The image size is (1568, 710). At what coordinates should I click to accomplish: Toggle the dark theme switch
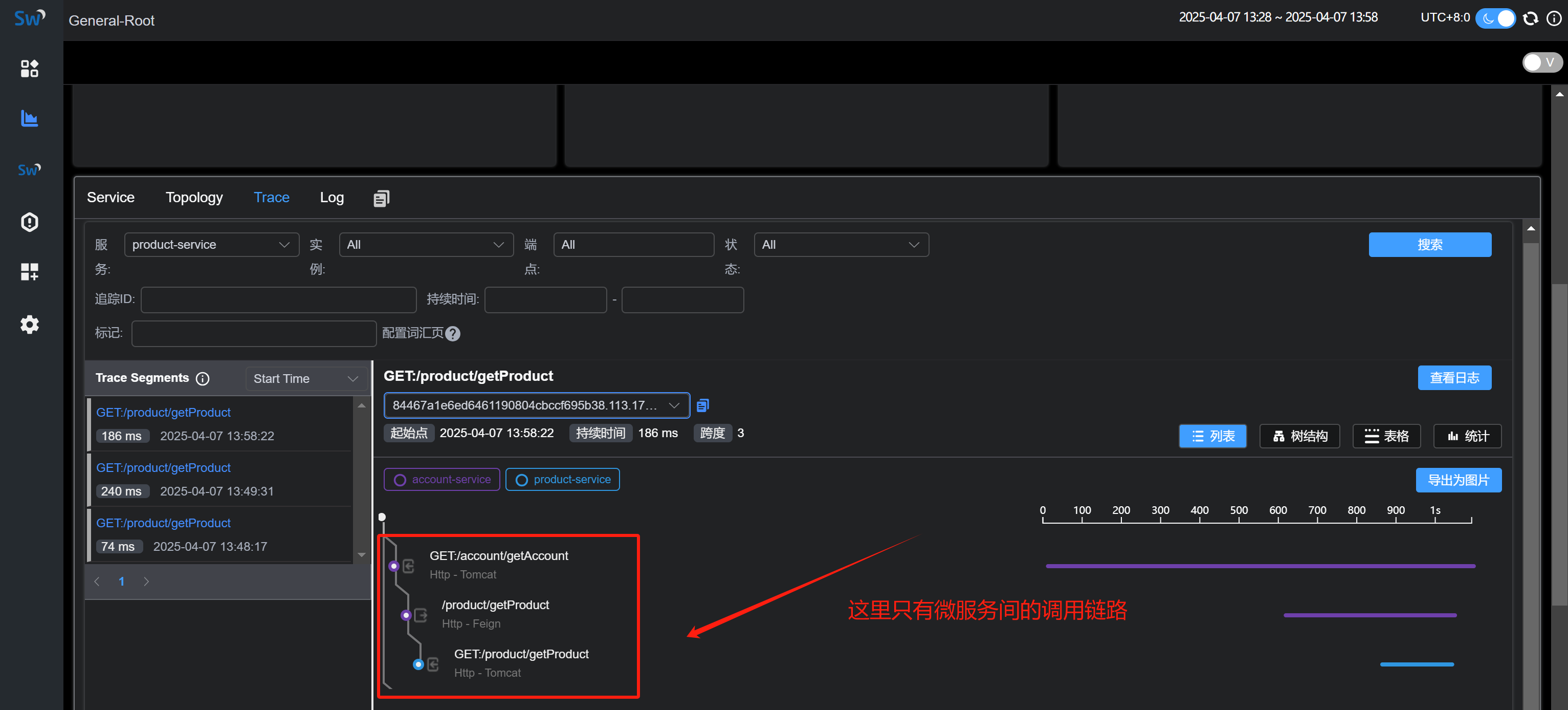coord(1496,18)
